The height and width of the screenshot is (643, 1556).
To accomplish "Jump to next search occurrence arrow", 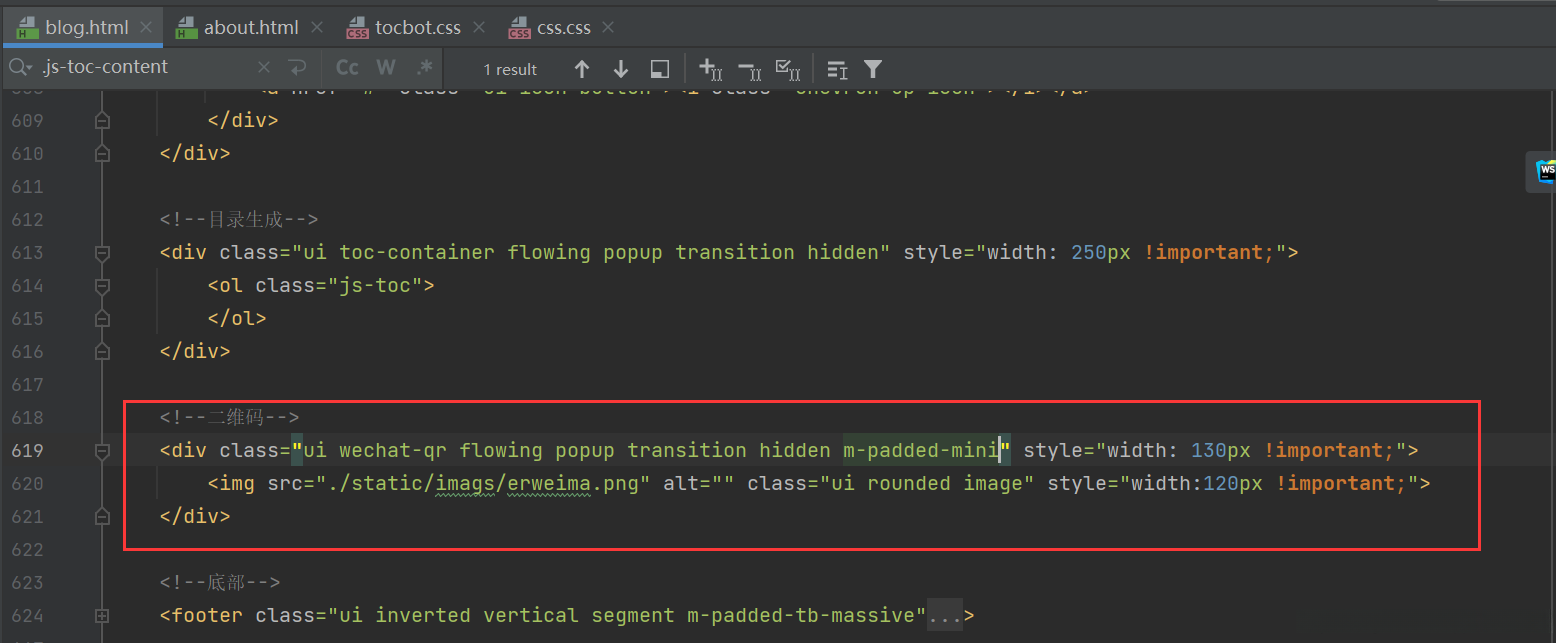I will tap(621, 69).
